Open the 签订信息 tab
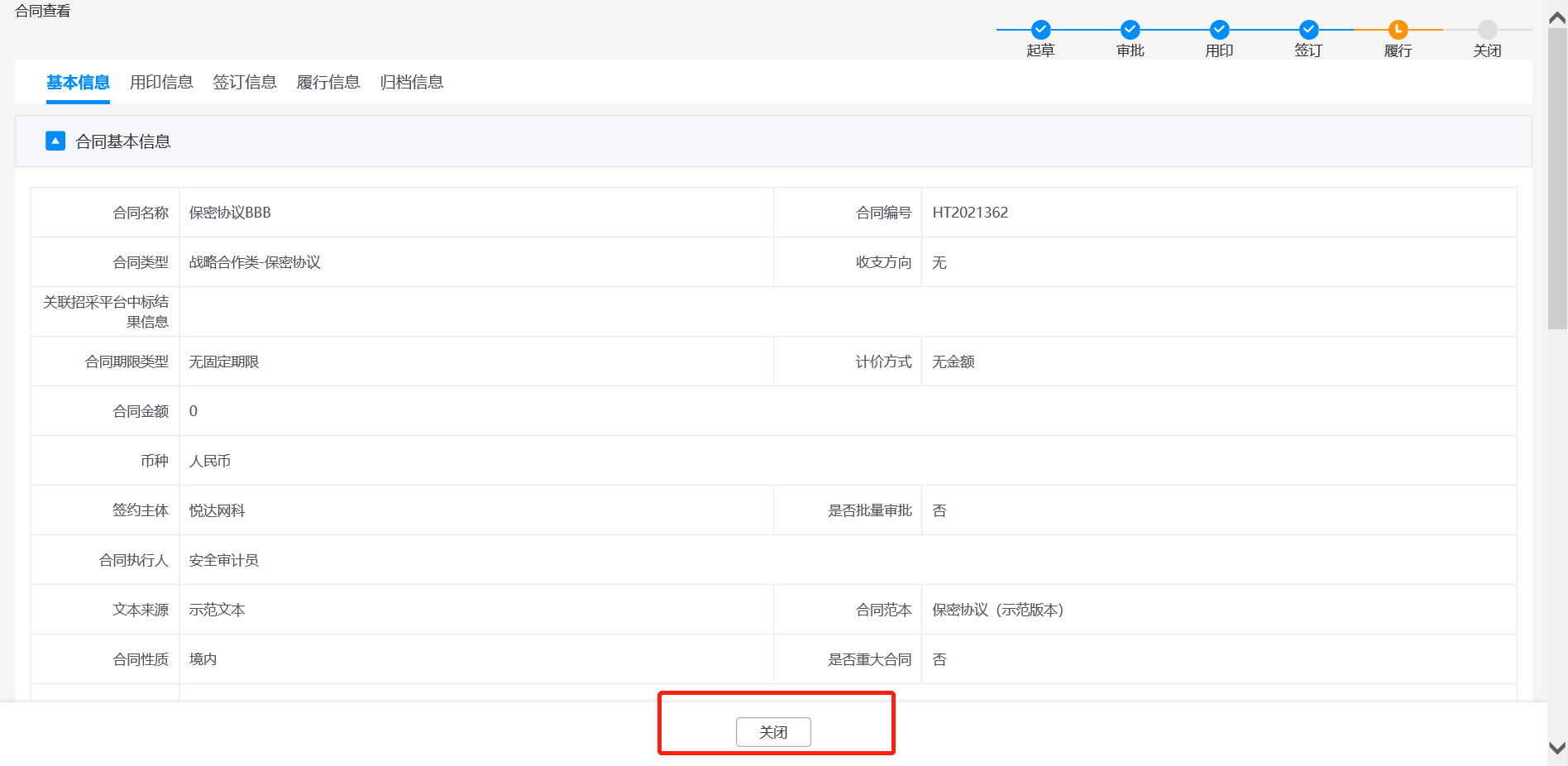 click(245, 82)
